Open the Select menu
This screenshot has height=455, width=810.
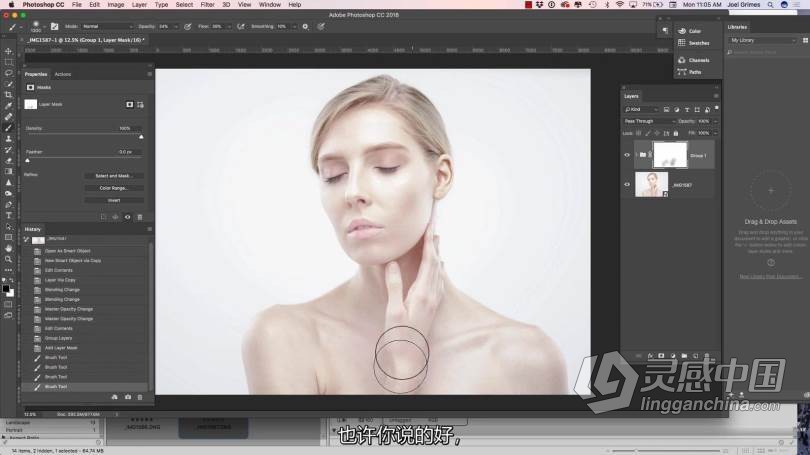184,5
